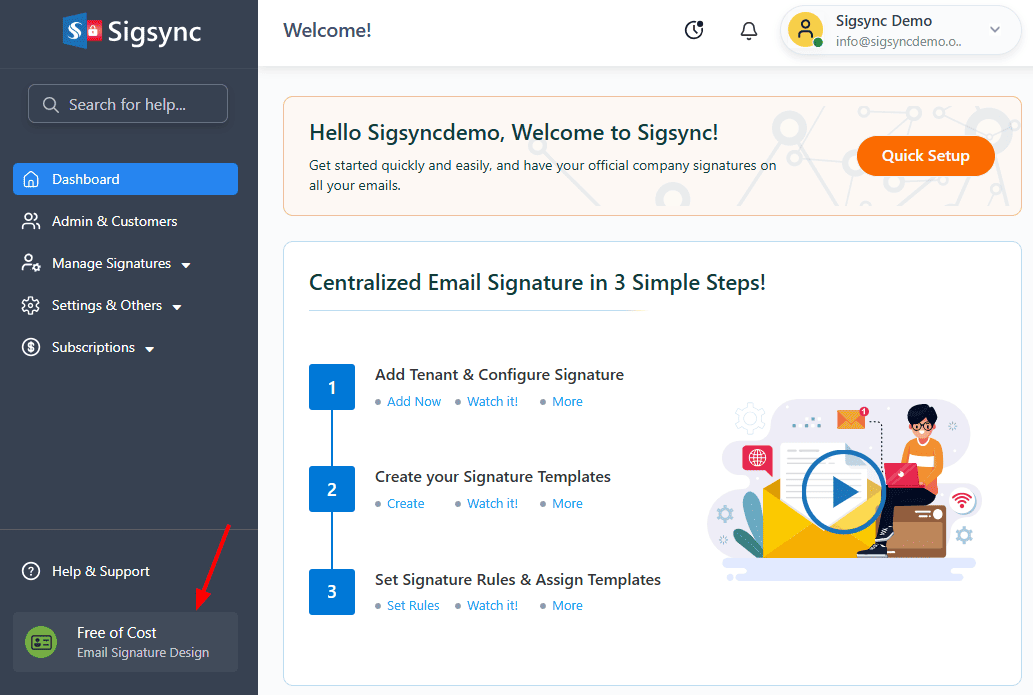Click More for Add Tenant step
The width and height of the screenshot is (1033, 695).
[x=567, y=402]
